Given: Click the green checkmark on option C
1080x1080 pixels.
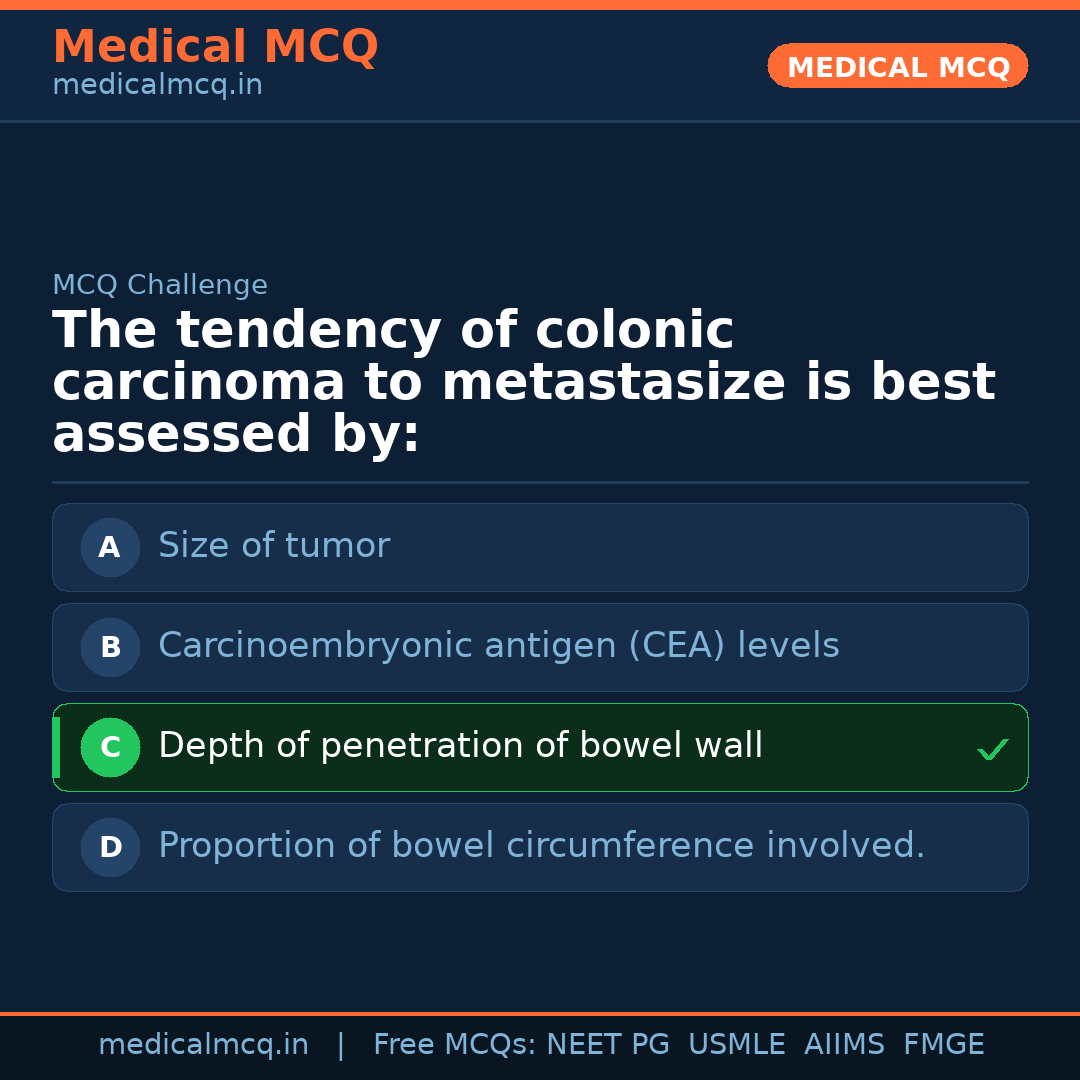Looking at the screenshot, I should [x=992, y=749].
